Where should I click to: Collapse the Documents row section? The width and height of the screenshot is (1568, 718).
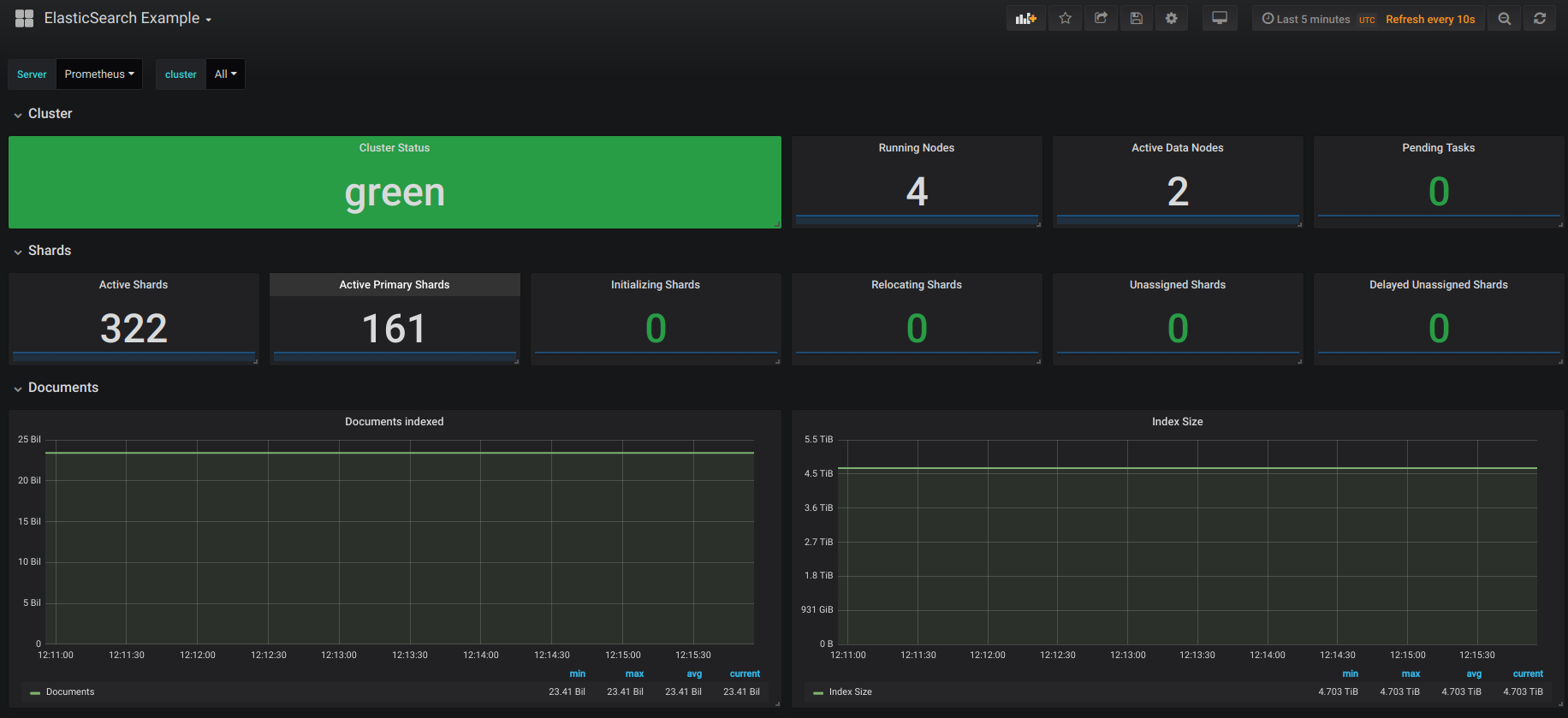[x=62, y=388]
